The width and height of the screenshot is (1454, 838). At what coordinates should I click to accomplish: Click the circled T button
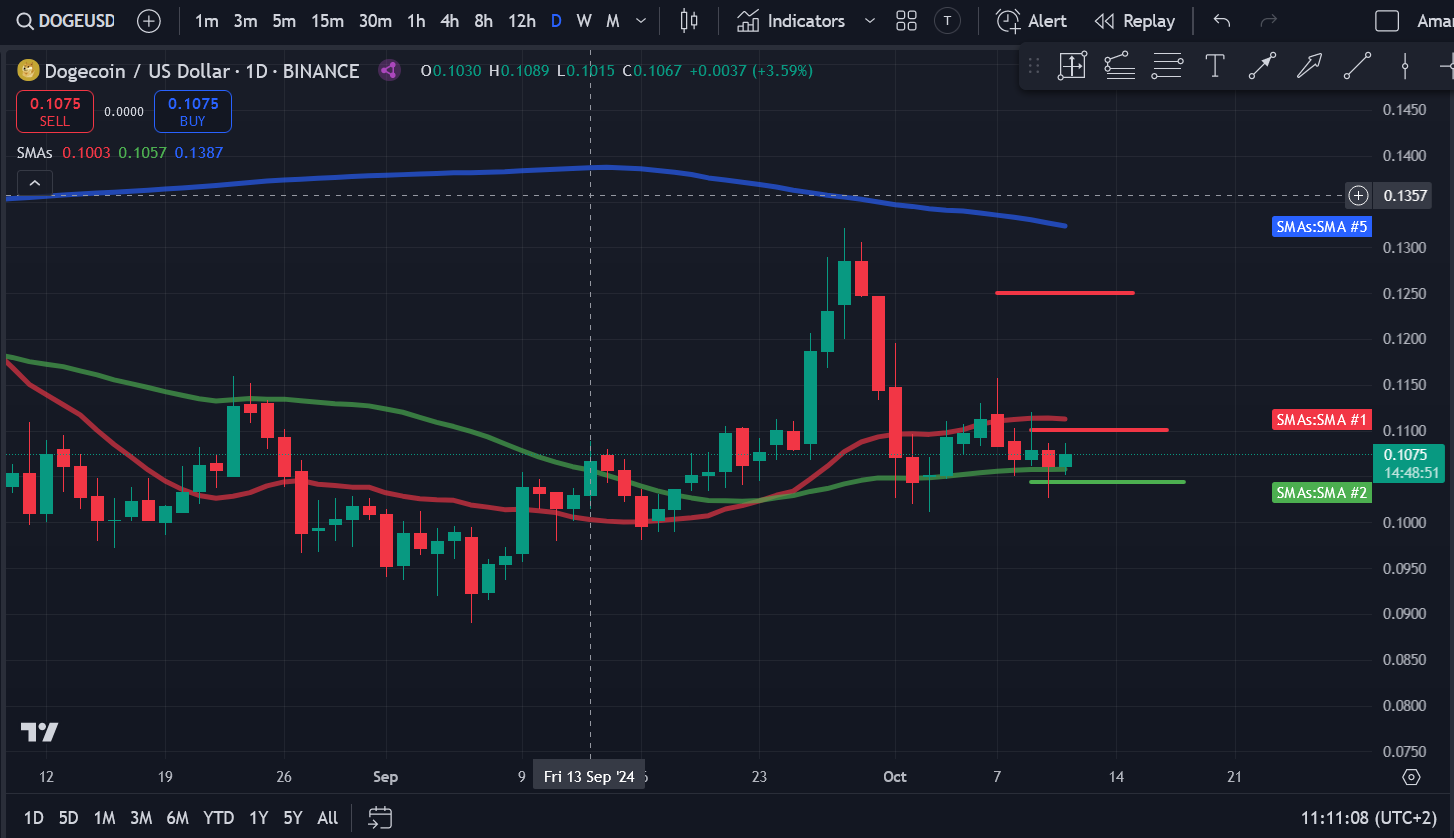947,21
